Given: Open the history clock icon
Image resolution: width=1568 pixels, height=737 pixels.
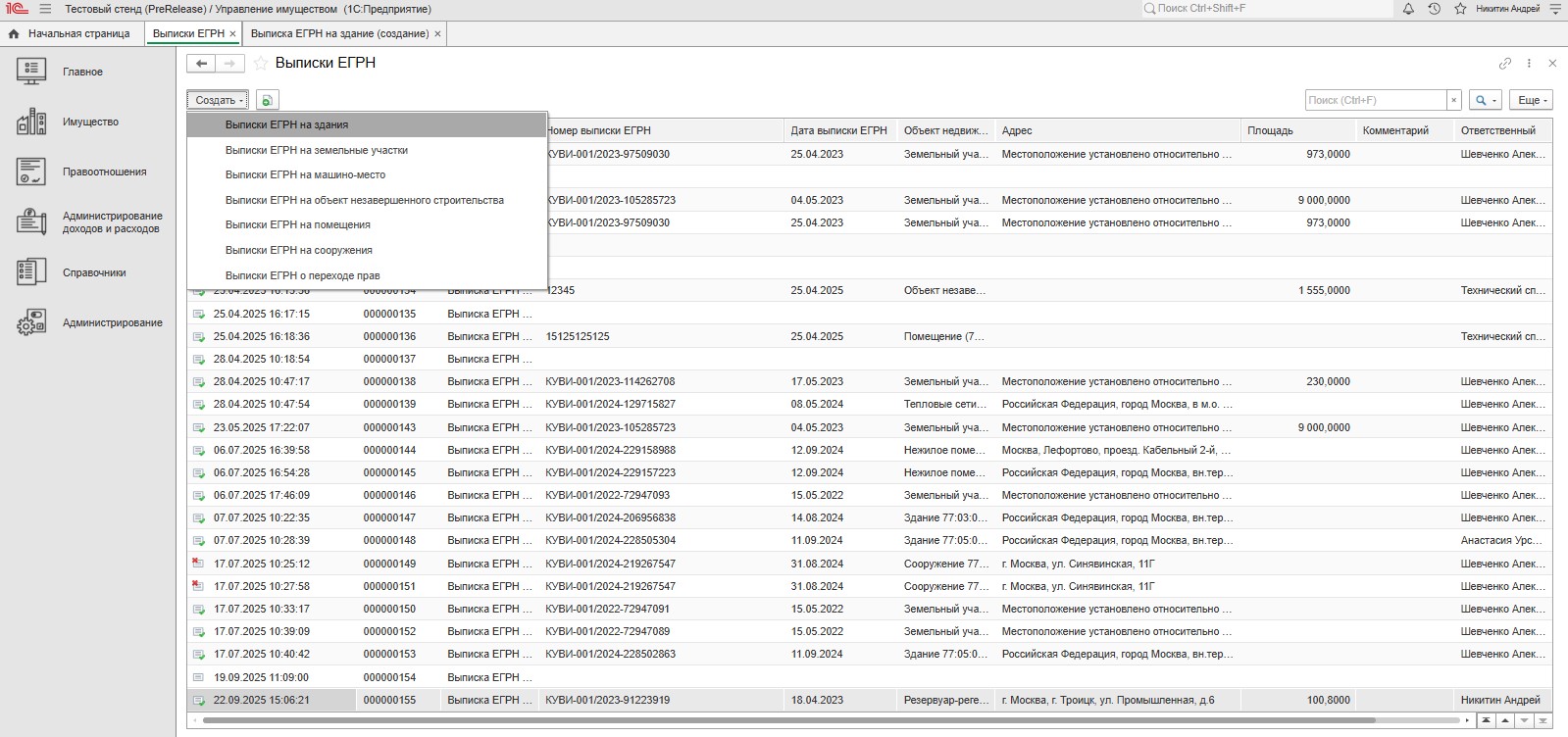Looking at the screenshot, I should pyautogui.click(x=1434, y=9).
